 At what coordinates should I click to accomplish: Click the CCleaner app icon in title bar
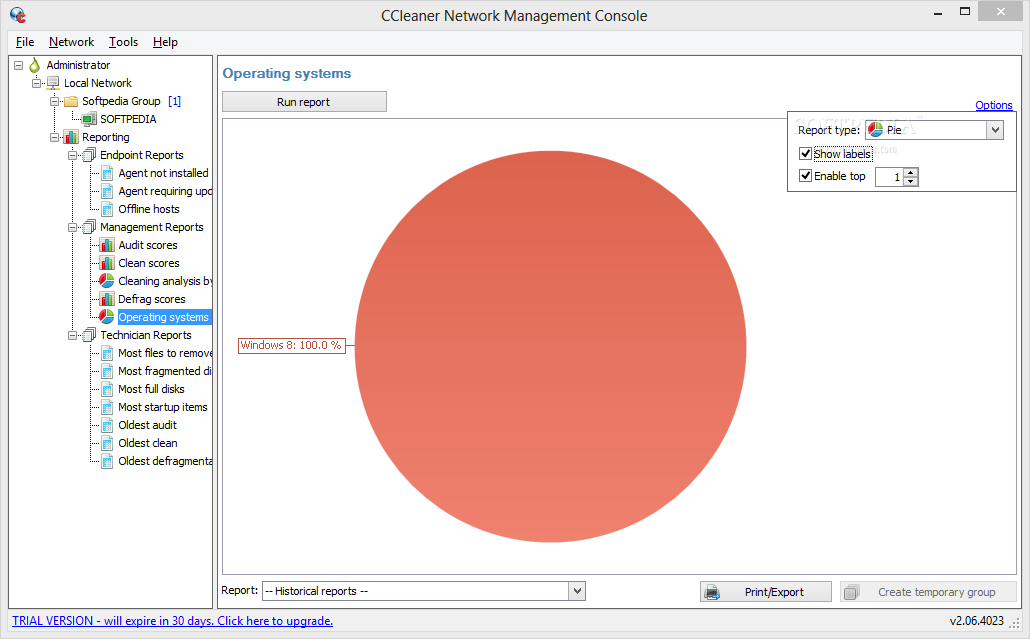[x=18, y=14]
